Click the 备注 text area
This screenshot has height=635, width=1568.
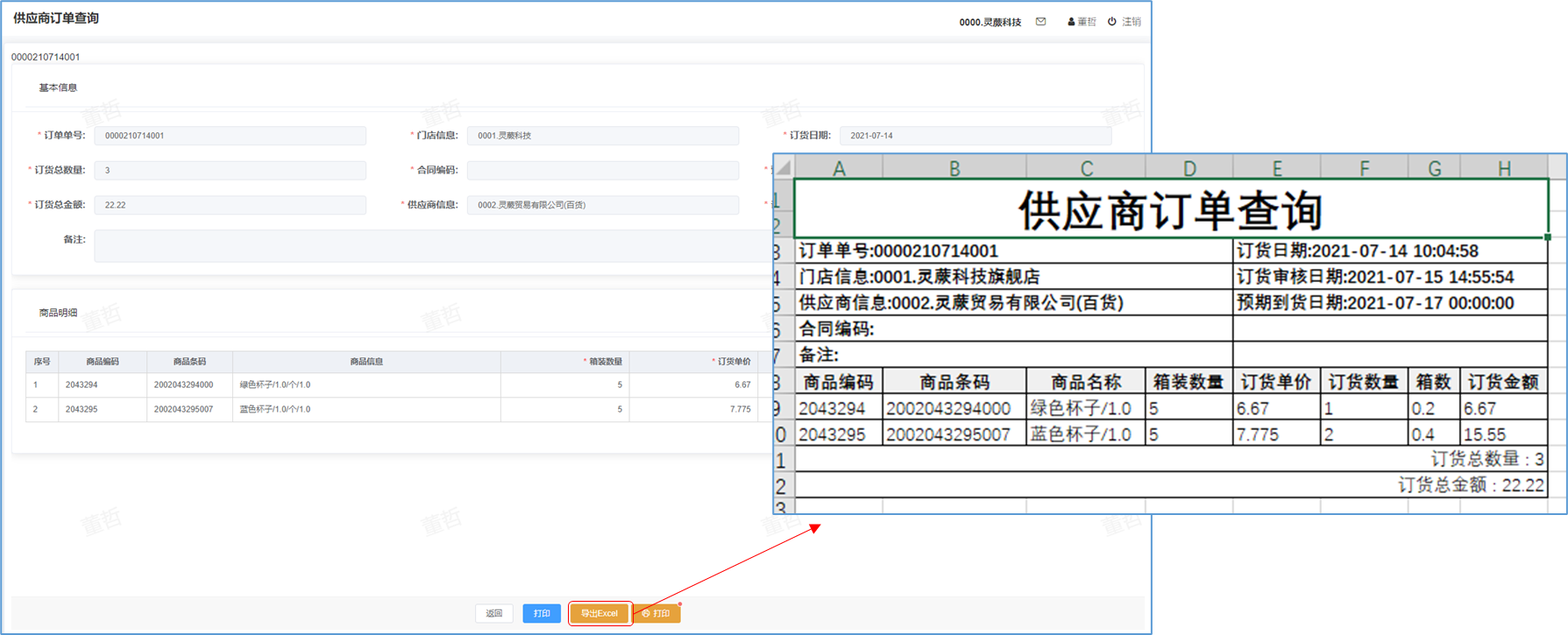point(431,245)
